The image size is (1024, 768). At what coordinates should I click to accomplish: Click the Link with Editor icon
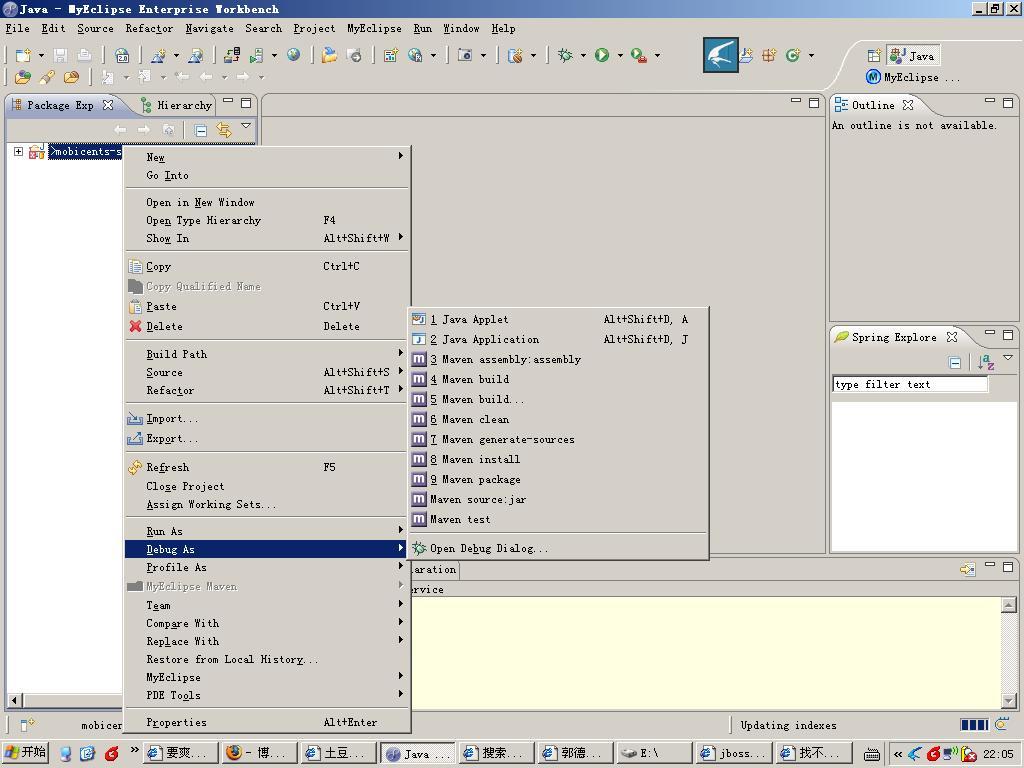(224, 130)
